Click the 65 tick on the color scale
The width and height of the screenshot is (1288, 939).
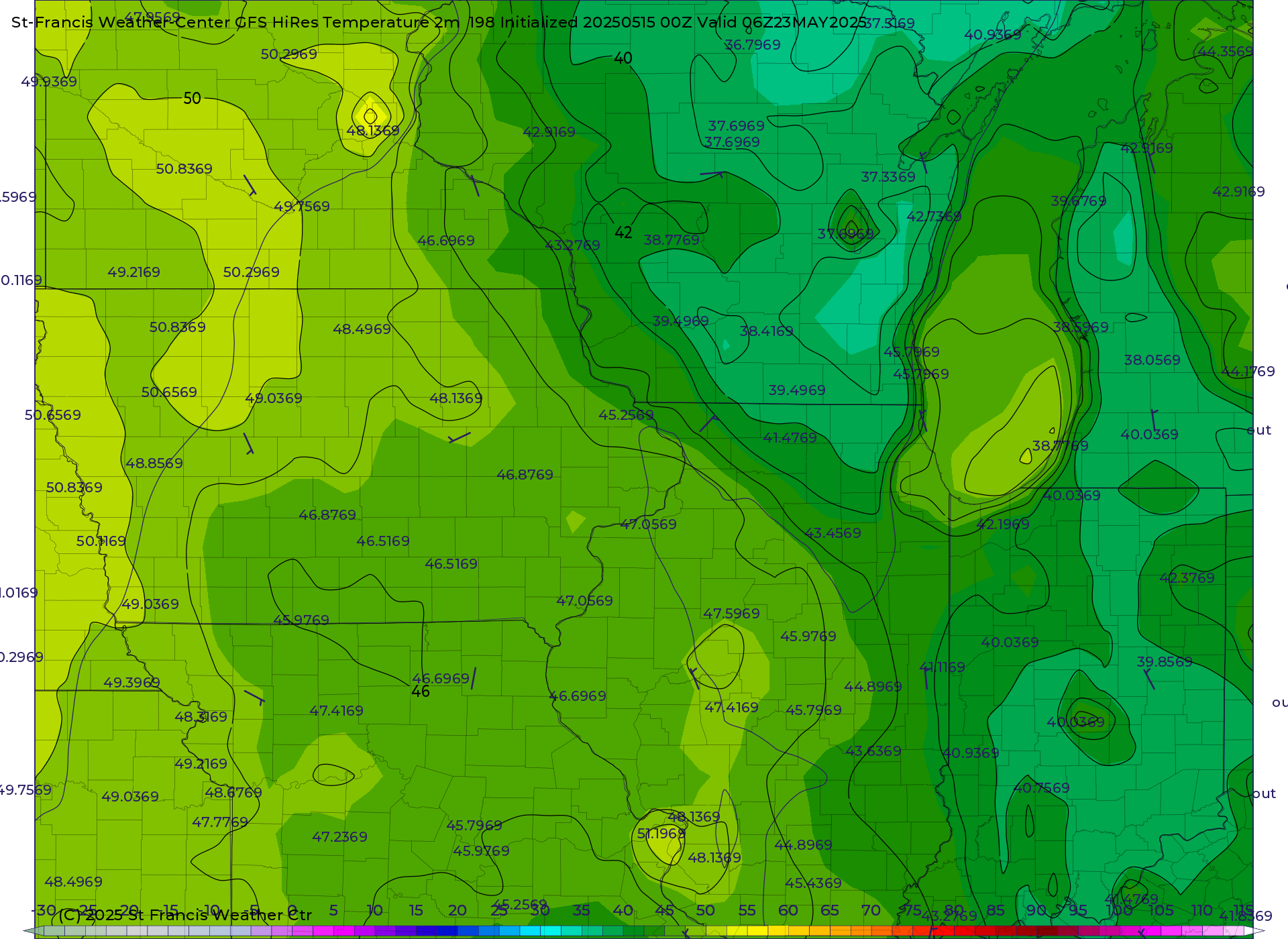830,911
